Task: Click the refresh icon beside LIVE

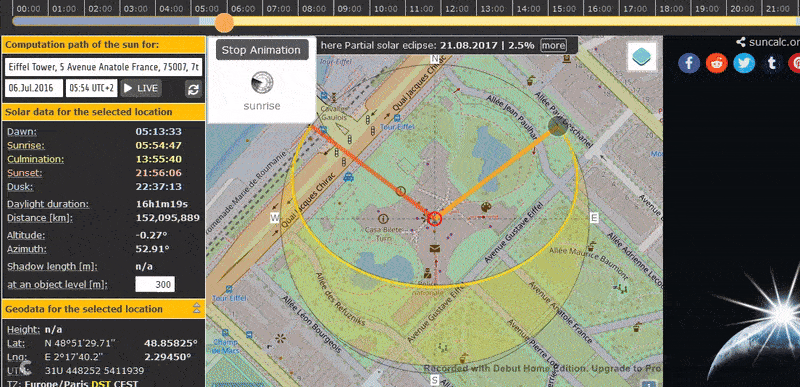Action: [x=193, y=89]
